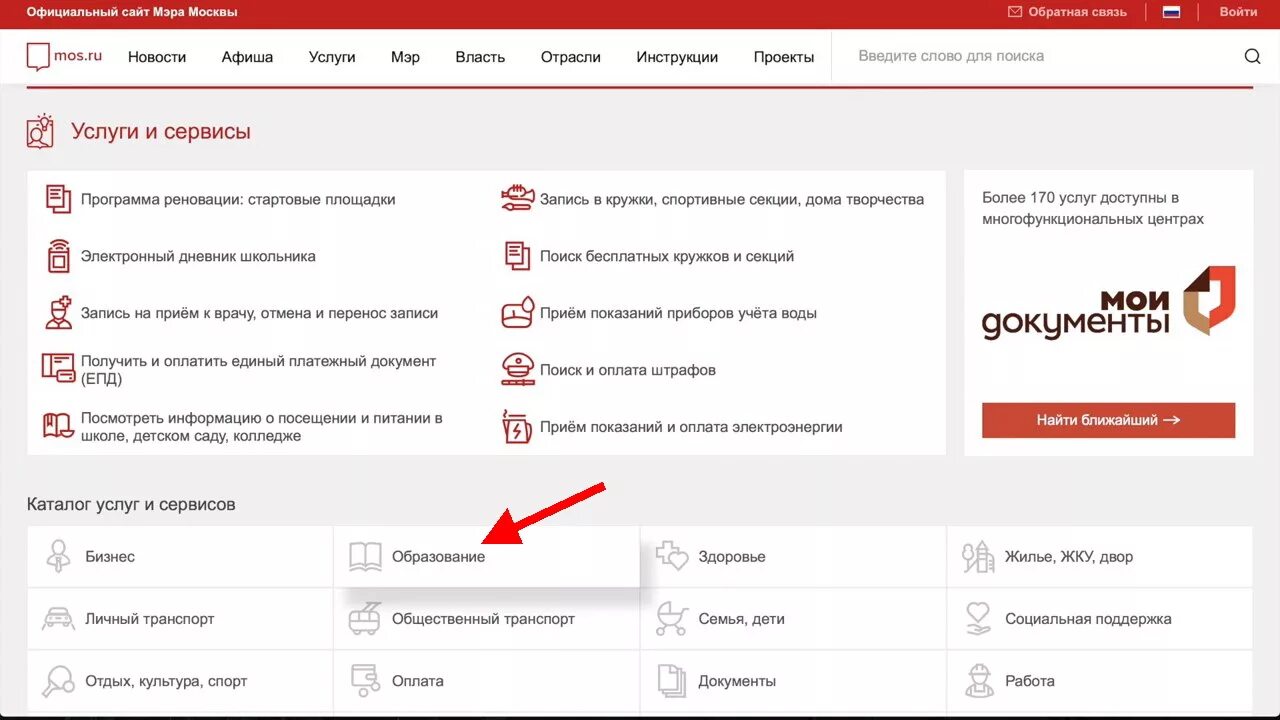This screenshot has height=720, width=1280.
Task: Click the Услуги и сервисы heading text
Action: [x=161, y=131]
